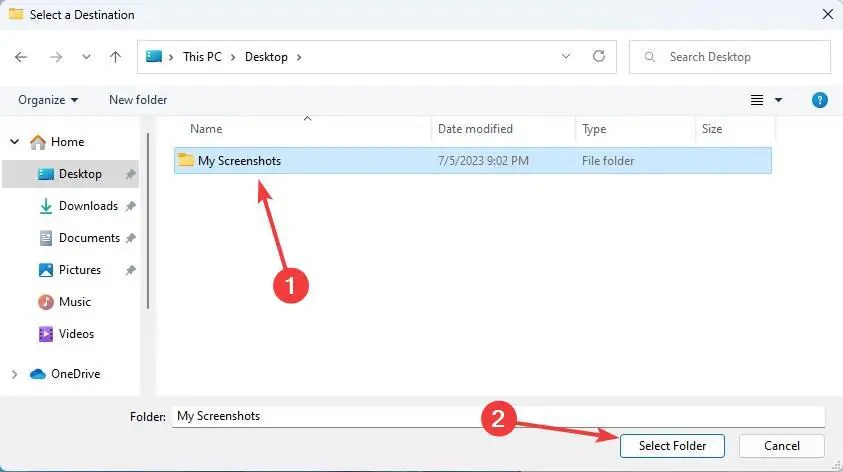843x472 pixels.
Task: Click the pin icon beside Downloads
Action: 130,206
